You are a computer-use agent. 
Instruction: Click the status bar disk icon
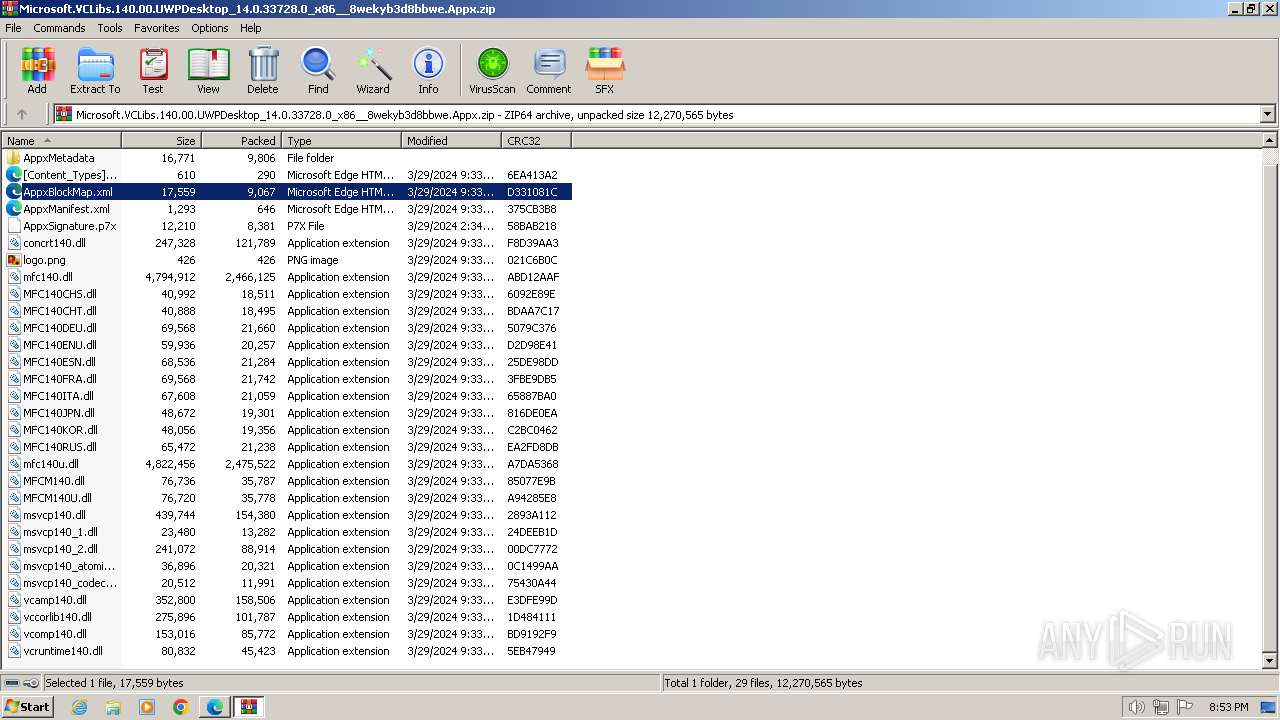tap(13, 683)
